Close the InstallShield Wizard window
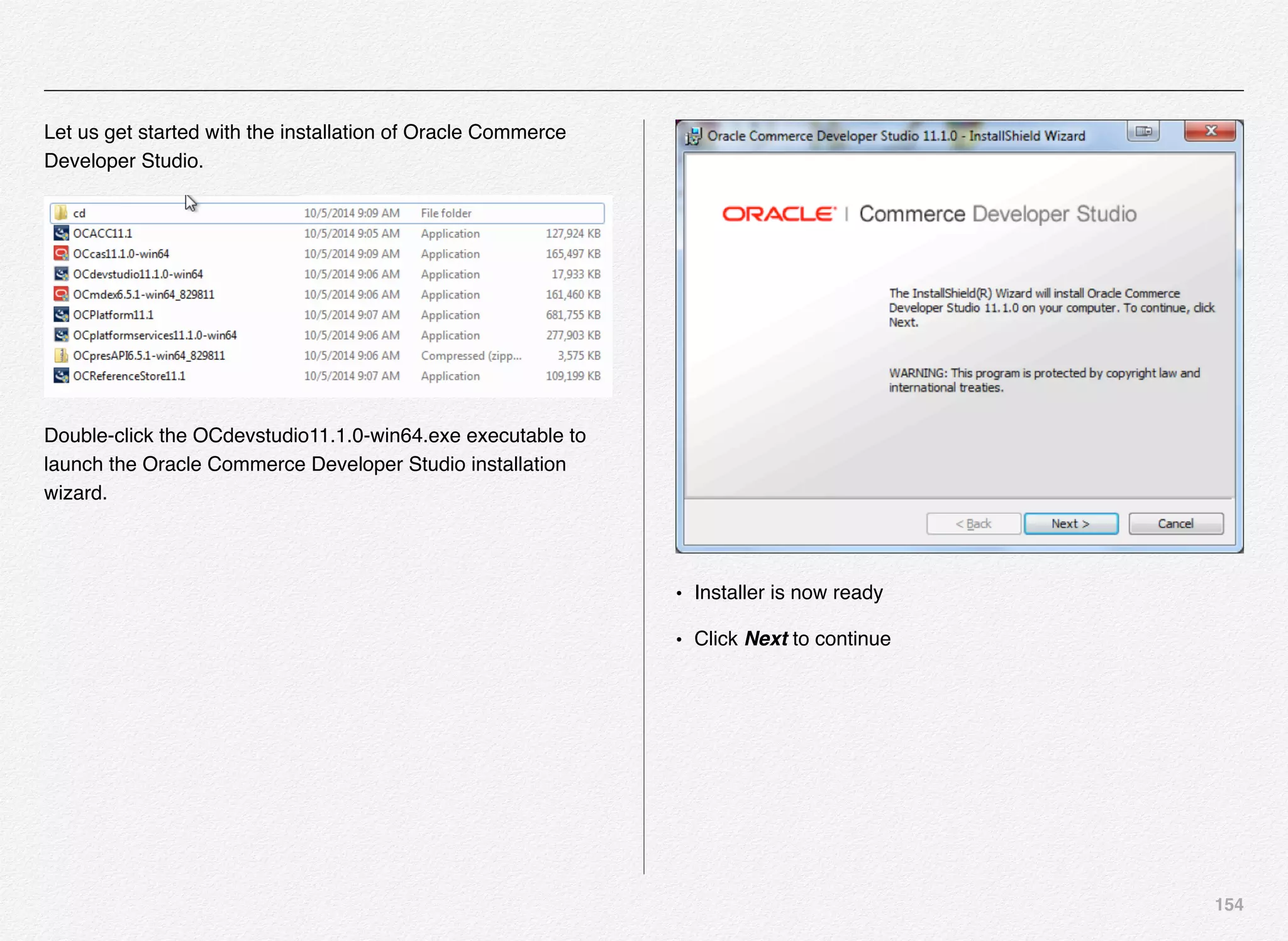Viewport: 1288px width, 941px height. (1210, 131)
